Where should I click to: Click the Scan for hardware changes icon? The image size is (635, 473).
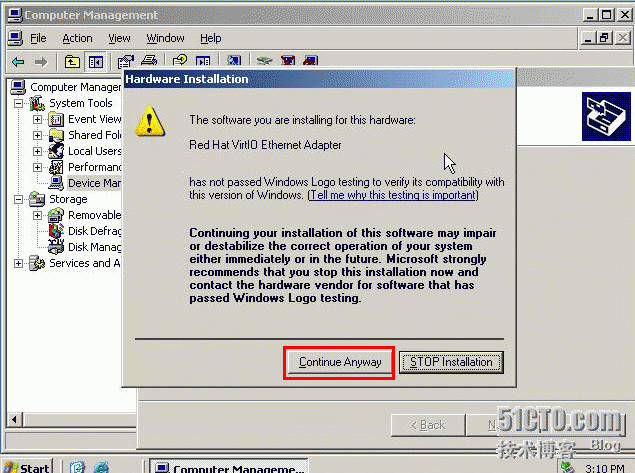pos(234,61)
